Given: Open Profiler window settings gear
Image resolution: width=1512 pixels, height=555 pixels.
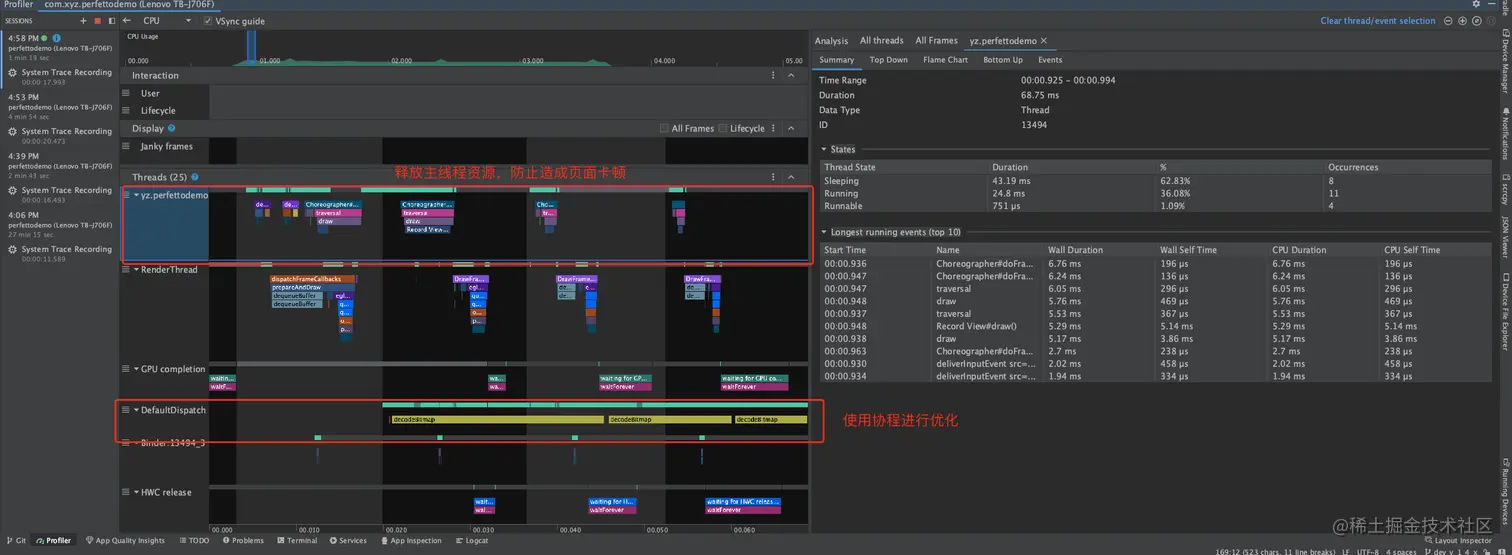Looking at the screenshot, I should coord(1475,4).
